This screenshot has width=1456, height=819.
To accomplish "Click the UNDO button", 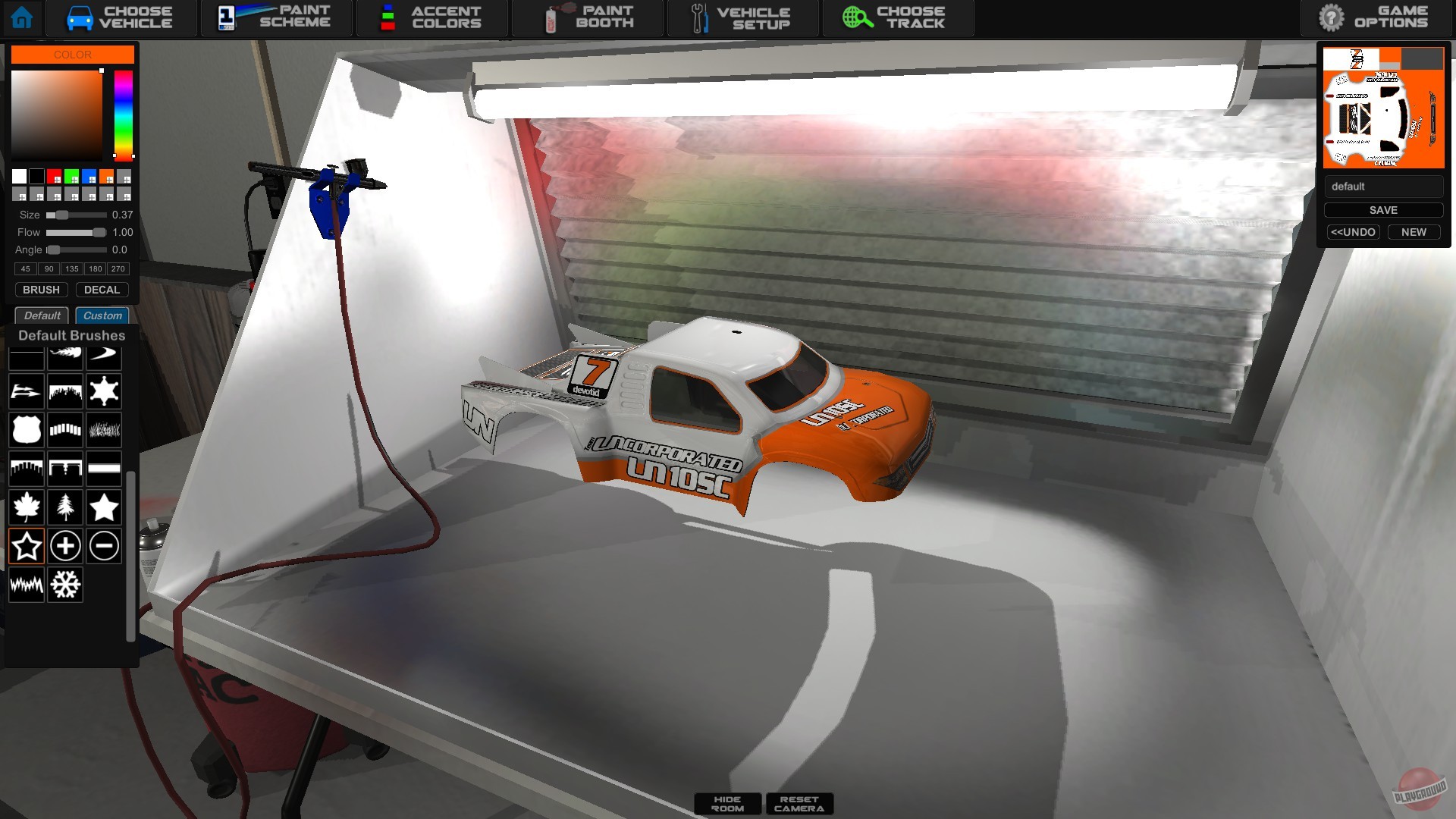I will point(1353,232).
